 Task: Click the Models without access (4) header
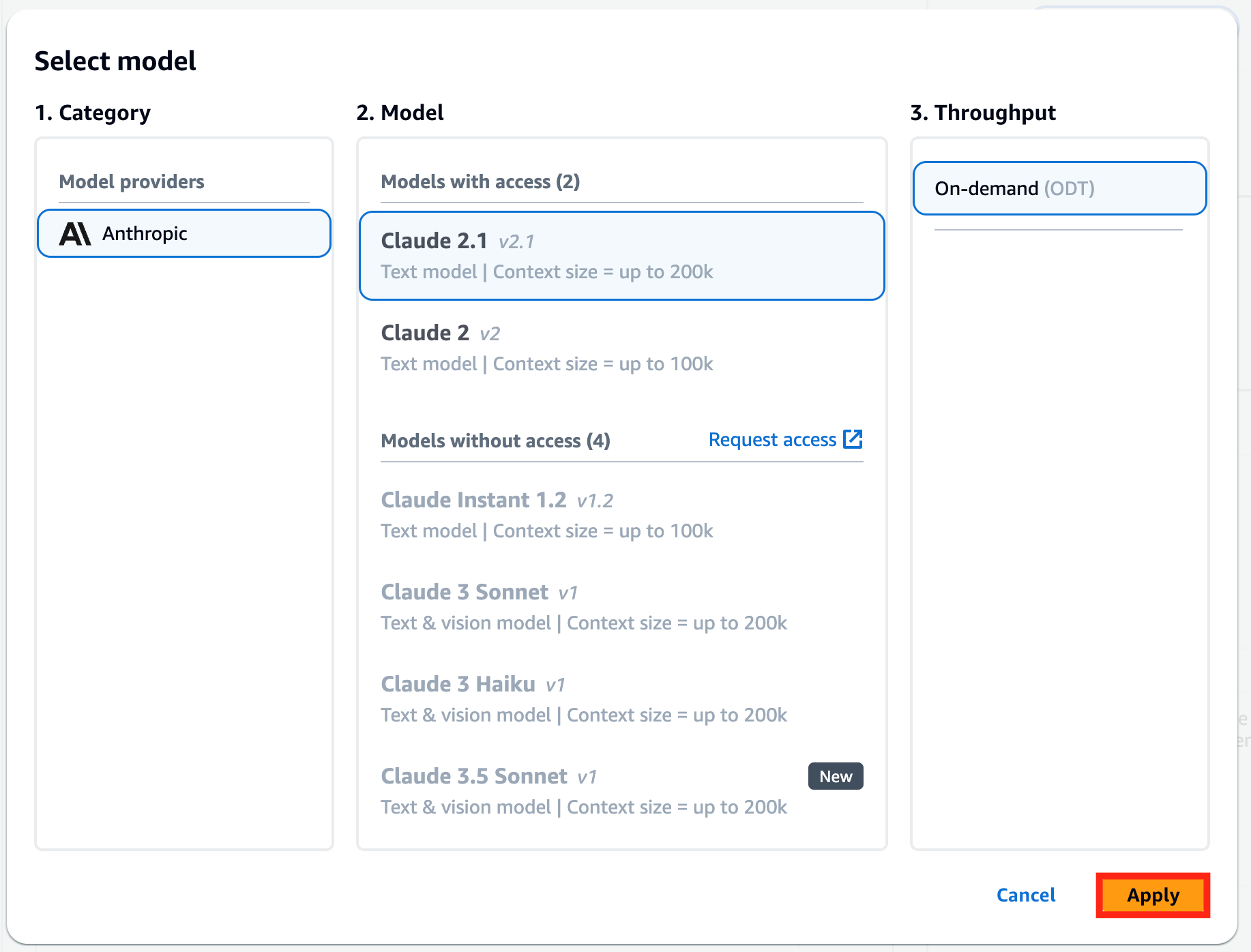(495, 441)
